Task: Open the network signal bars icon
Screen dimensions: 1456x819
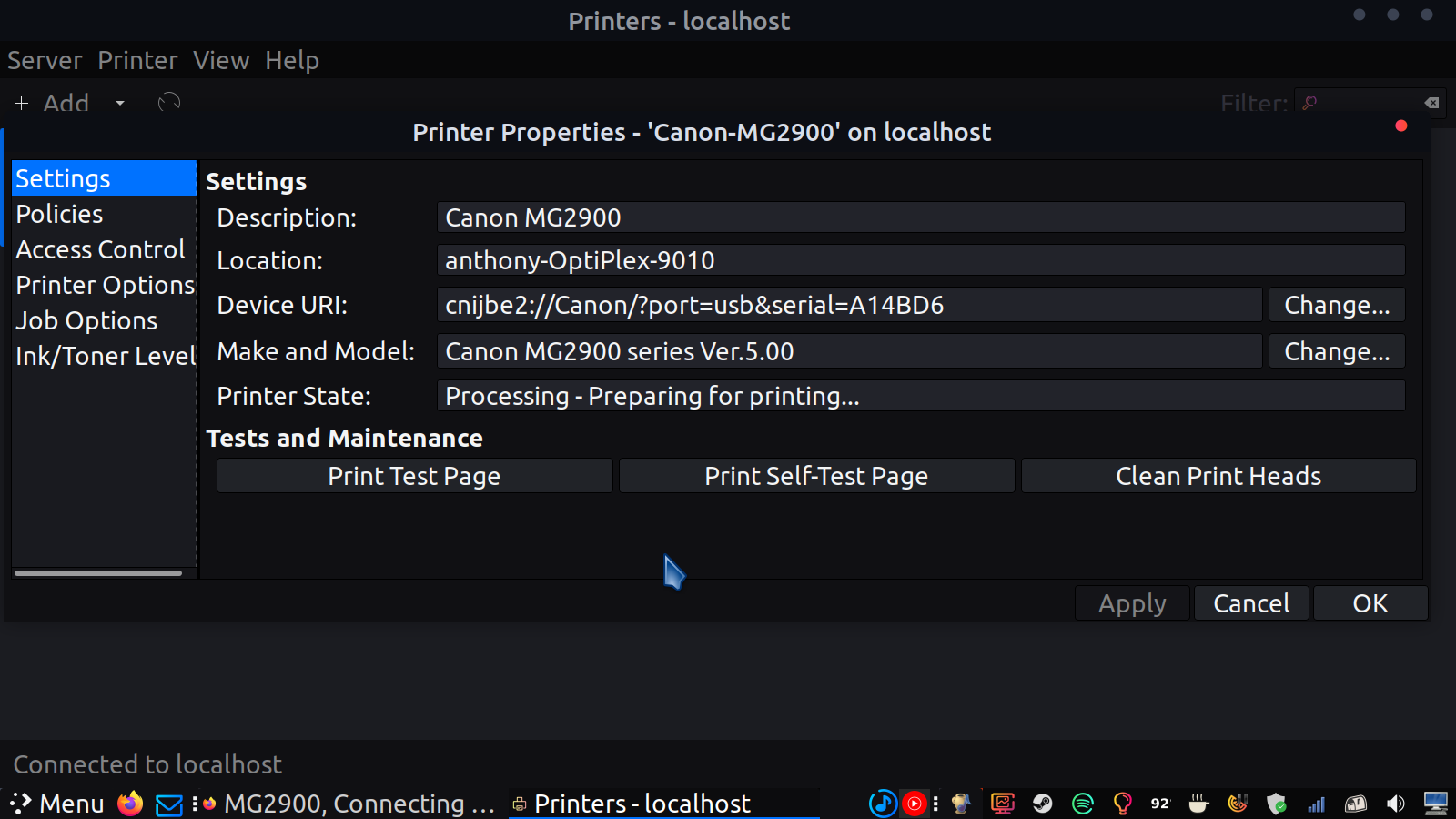Action: coord(1317,804)
